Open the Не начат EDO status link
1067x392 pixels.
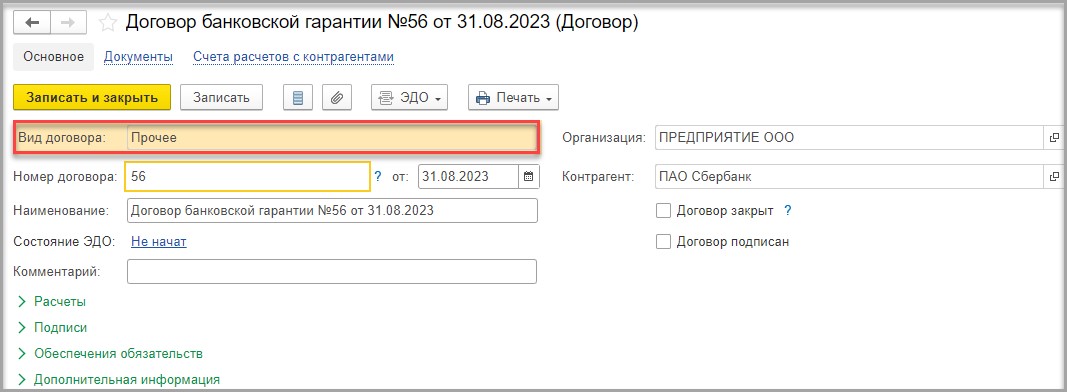(159, 242)
